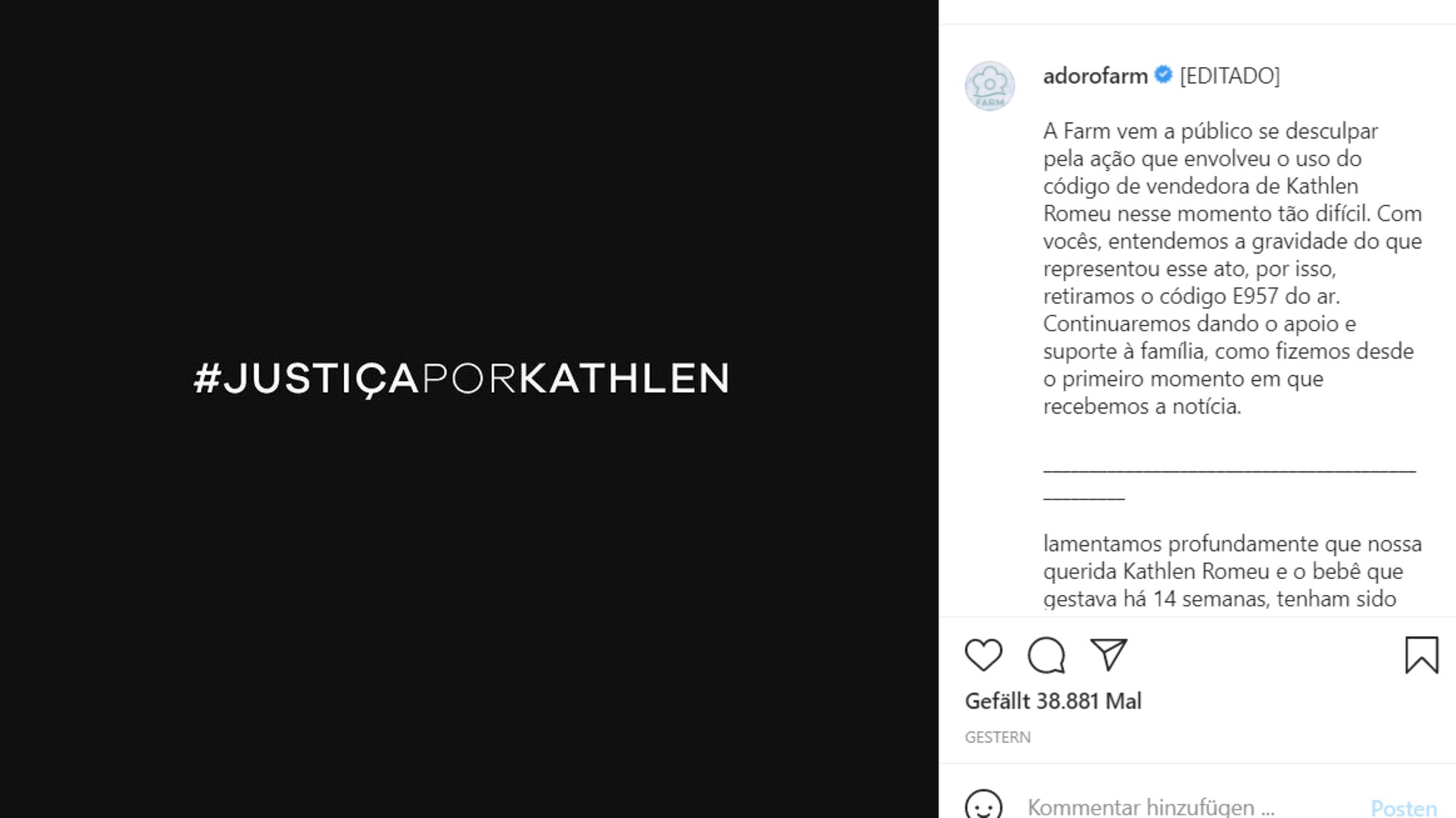Open the emoji picker smiley icon
This screenshot has width=1456, height=818.
coord(984,806)
